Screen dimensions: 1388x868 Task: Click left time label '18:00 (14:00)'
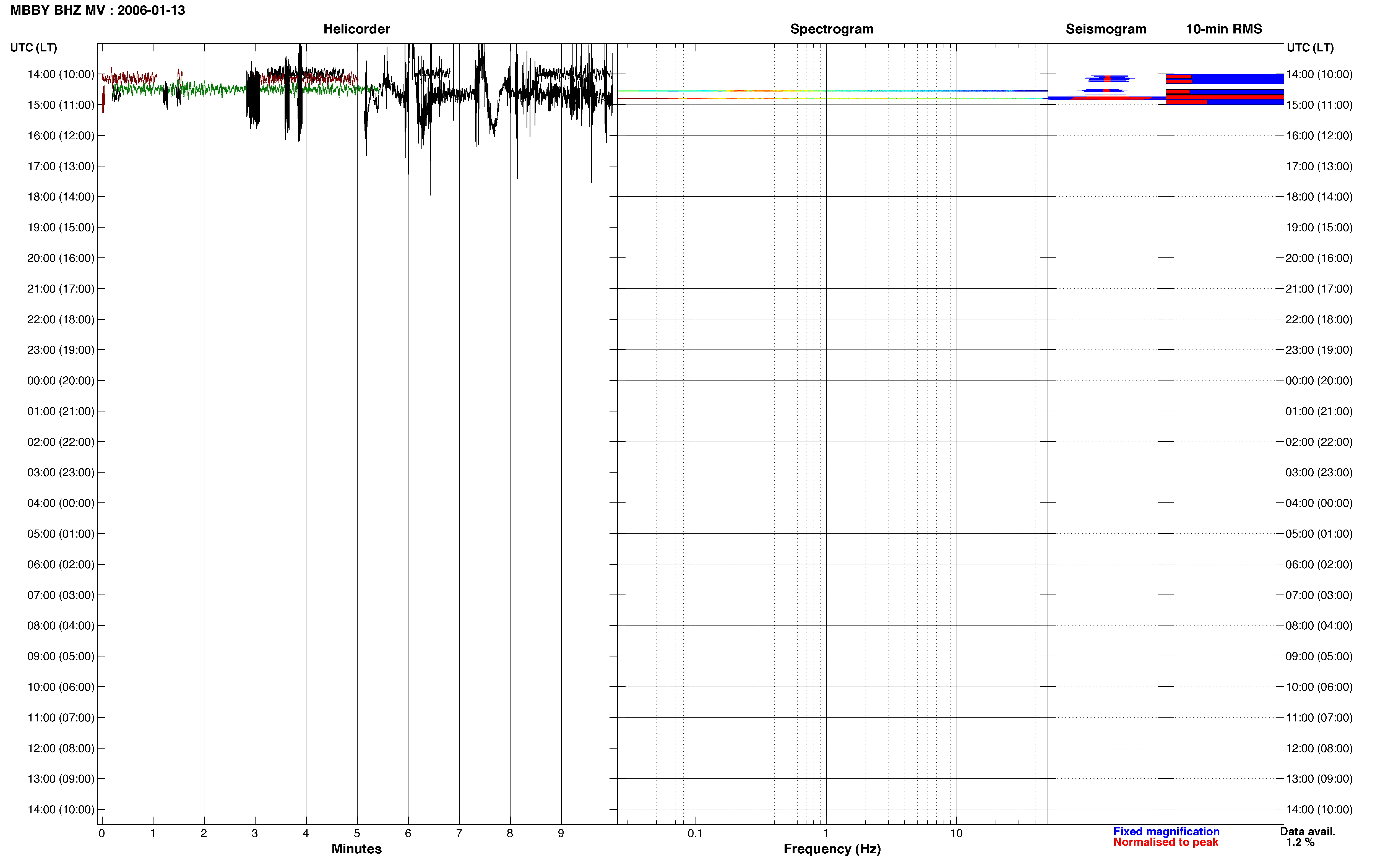tap(61, 197)
